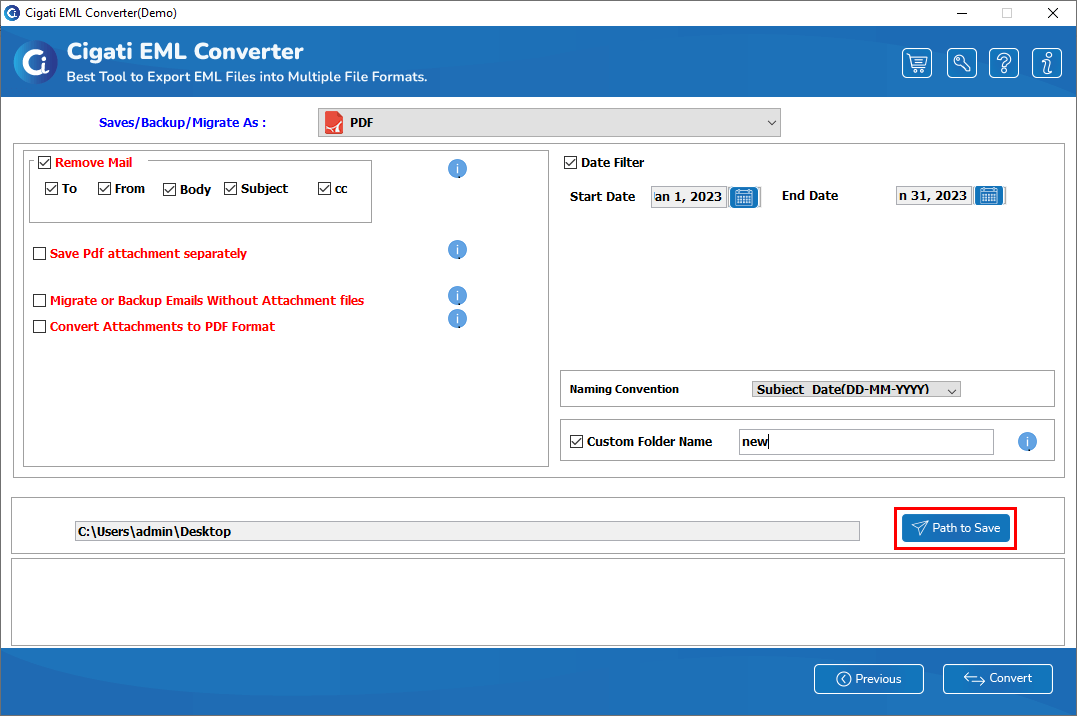Click the Cigati logo in the header
The height and width of the screenshot is (716, 1077).
coord(36,63)
